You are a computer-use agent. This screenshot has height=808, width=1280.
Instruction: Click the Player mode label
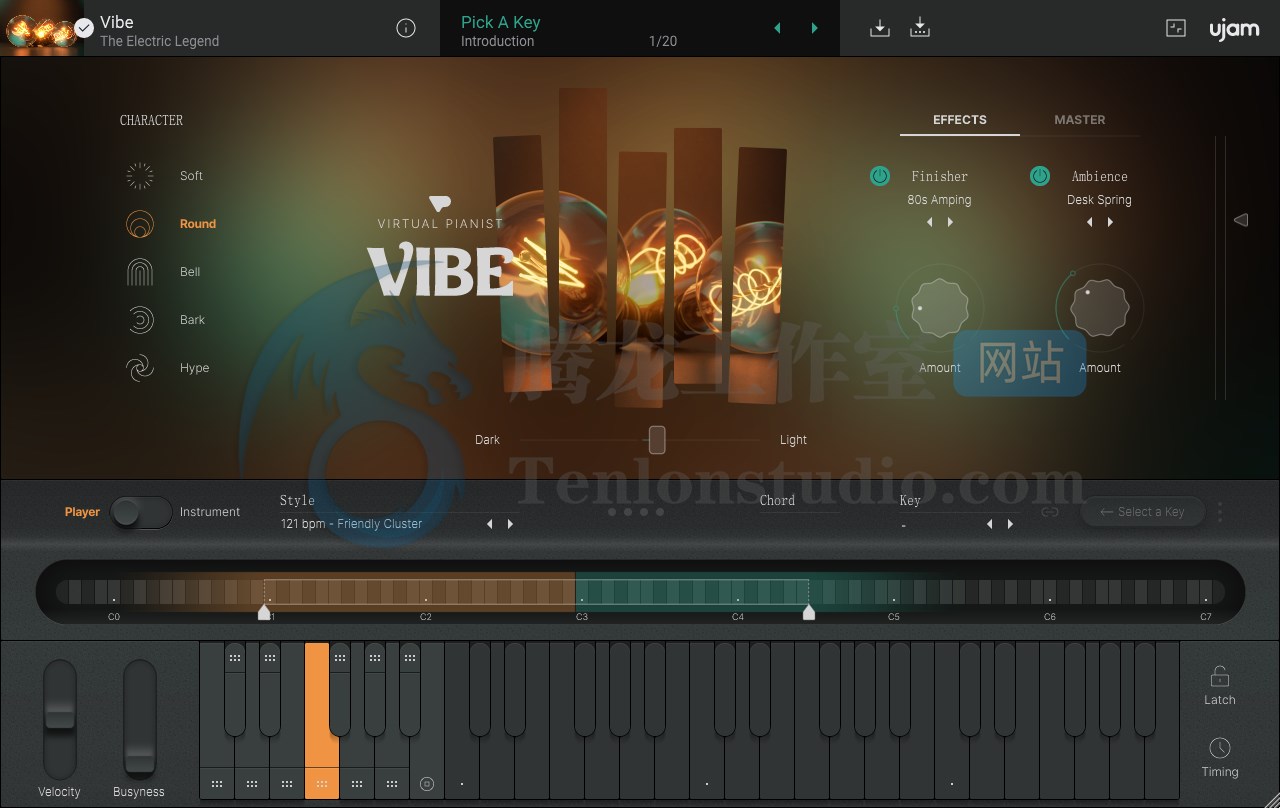(82, 512)
